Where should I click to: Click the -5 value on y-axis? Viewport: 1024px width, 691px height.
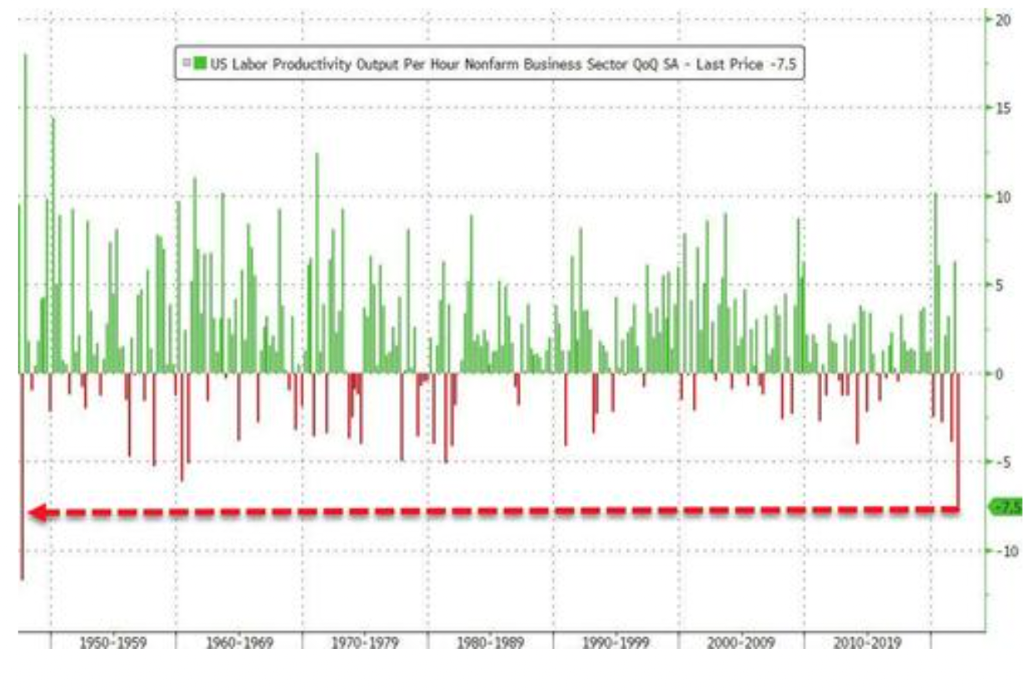coord(1002,462)
